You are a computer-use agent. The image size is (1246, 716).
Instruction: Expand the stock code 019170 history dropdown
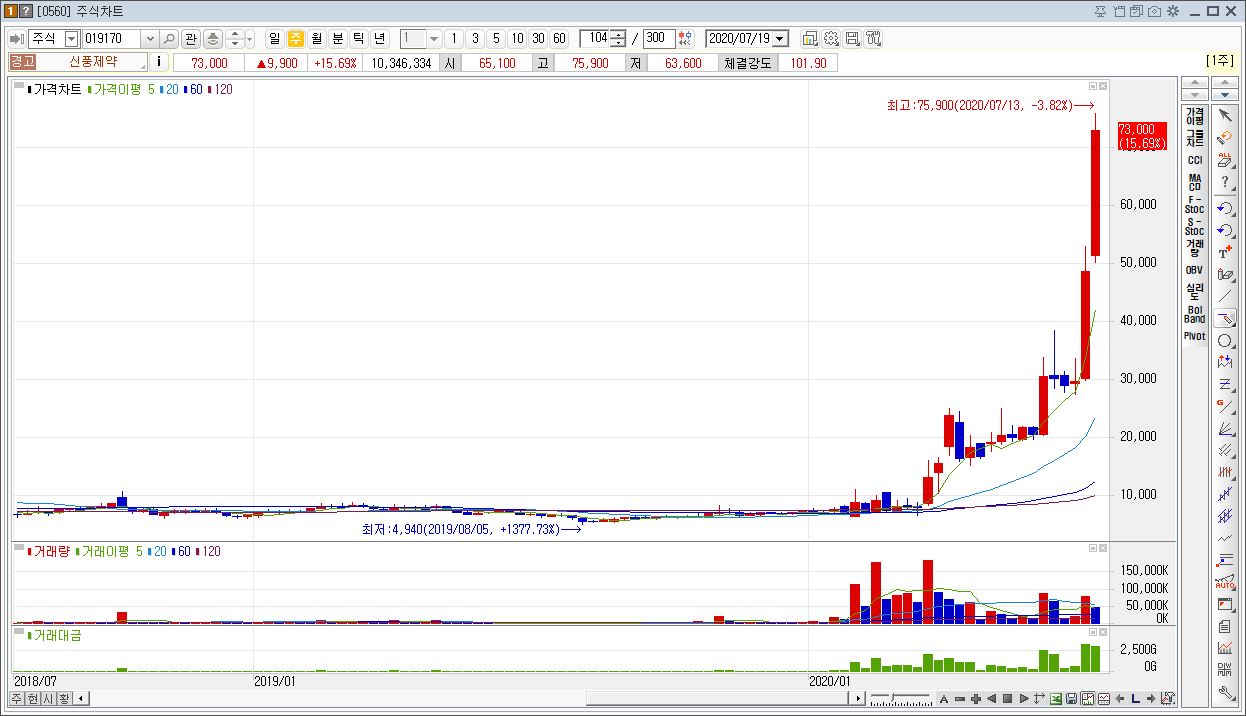coord(150,38)
